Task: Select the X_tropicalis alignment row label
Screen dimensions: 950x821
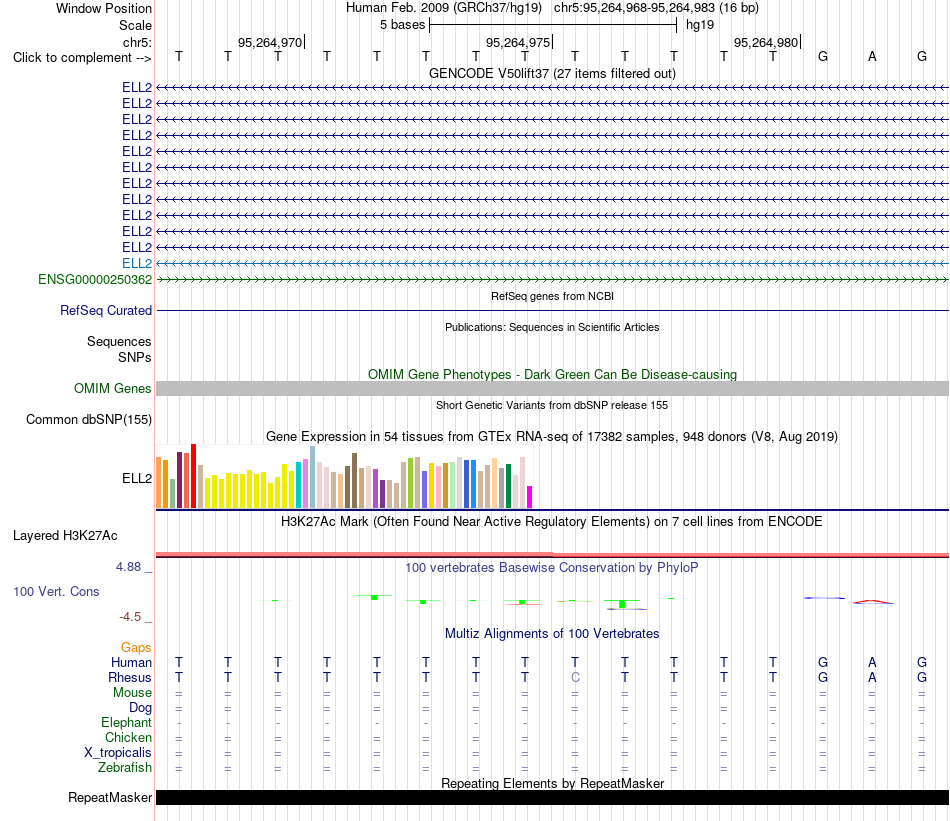Action: 118,753
